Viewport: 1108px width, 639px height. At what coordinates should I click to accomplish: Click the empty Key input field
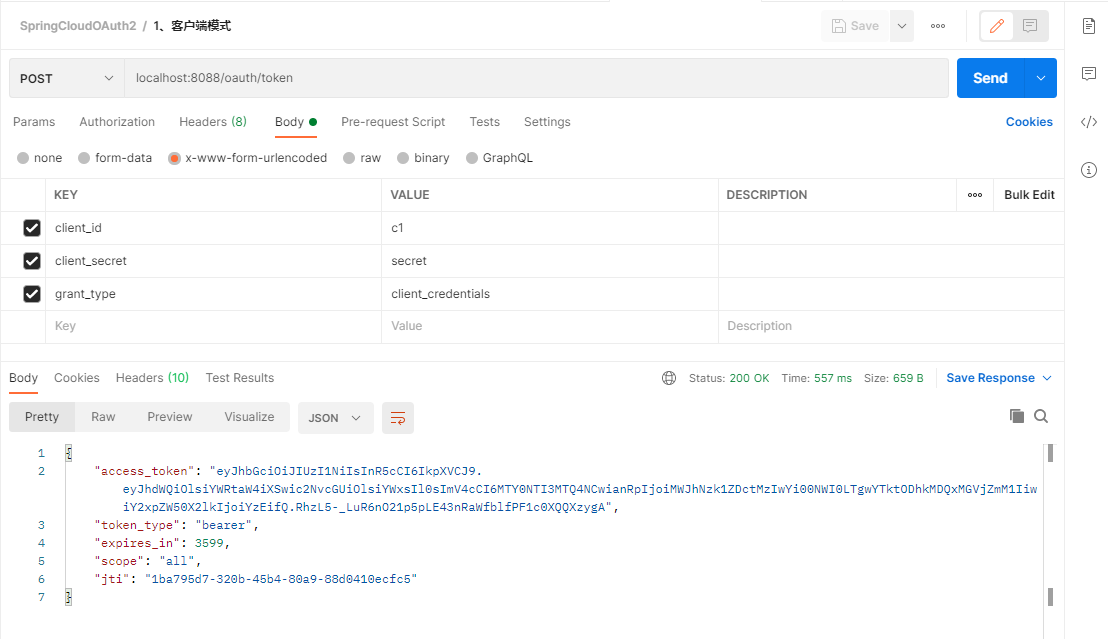213,327
